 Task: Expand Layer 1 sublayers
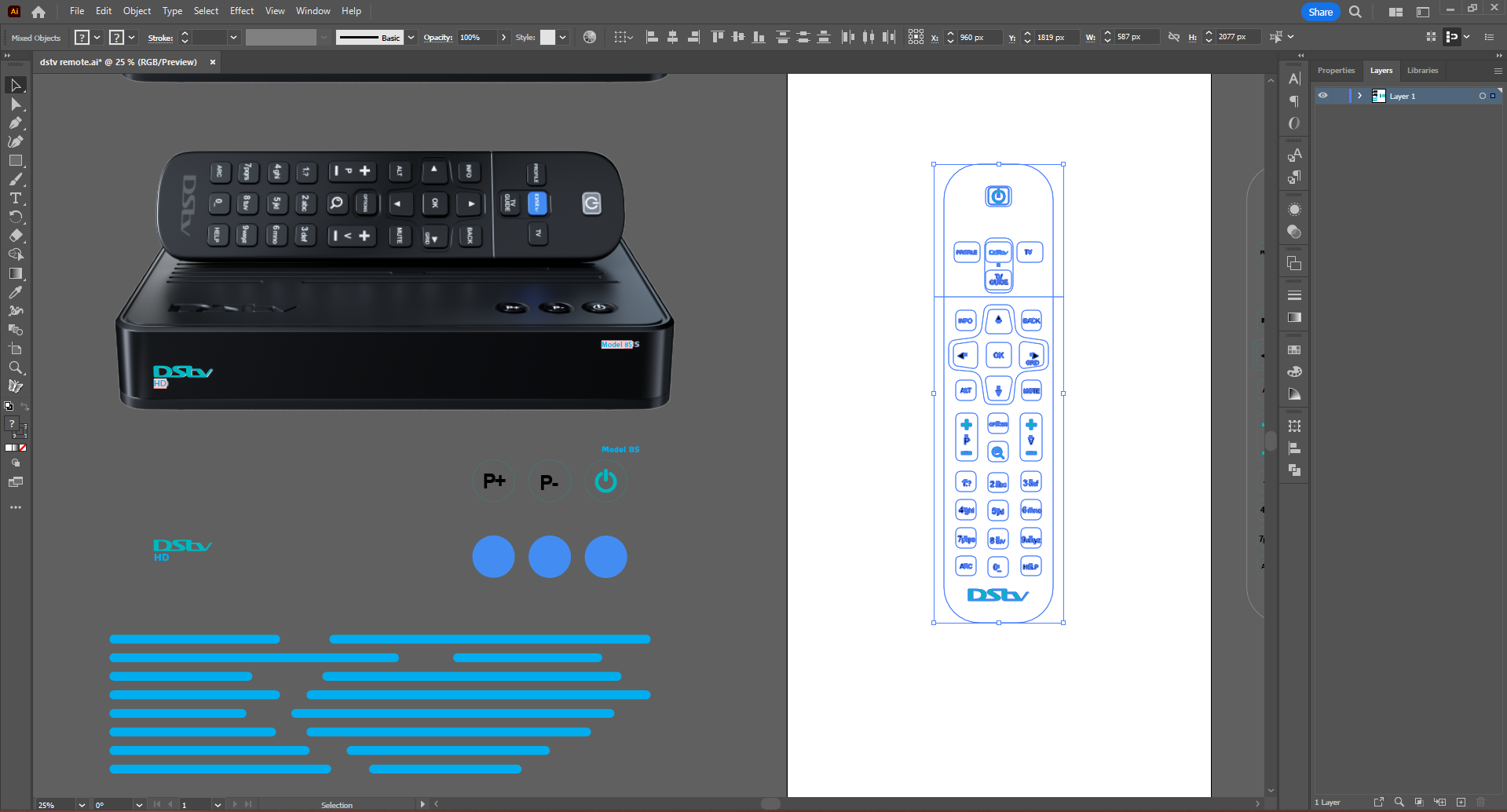point(1359,96)
